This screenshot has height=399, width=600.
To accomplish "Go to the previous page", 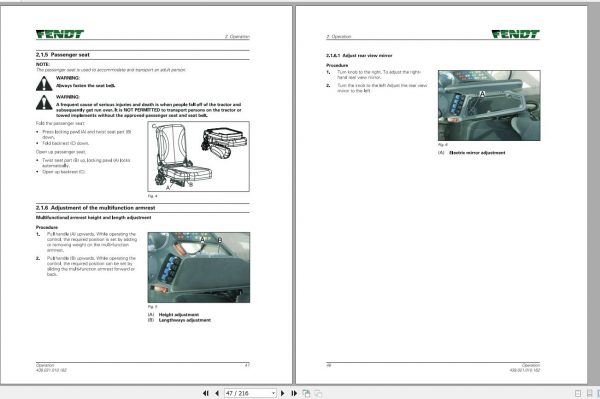I will [x=217, y=393].
